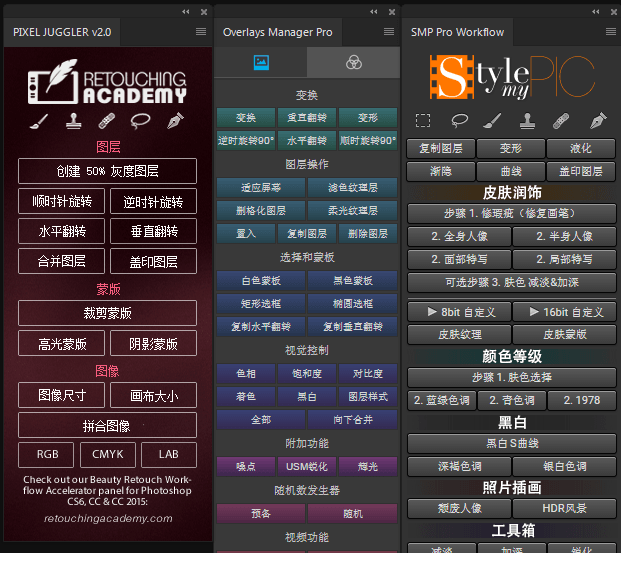Click the 高光蒙版 button
This screenshot has height=576, width=621.
(61, 343)
